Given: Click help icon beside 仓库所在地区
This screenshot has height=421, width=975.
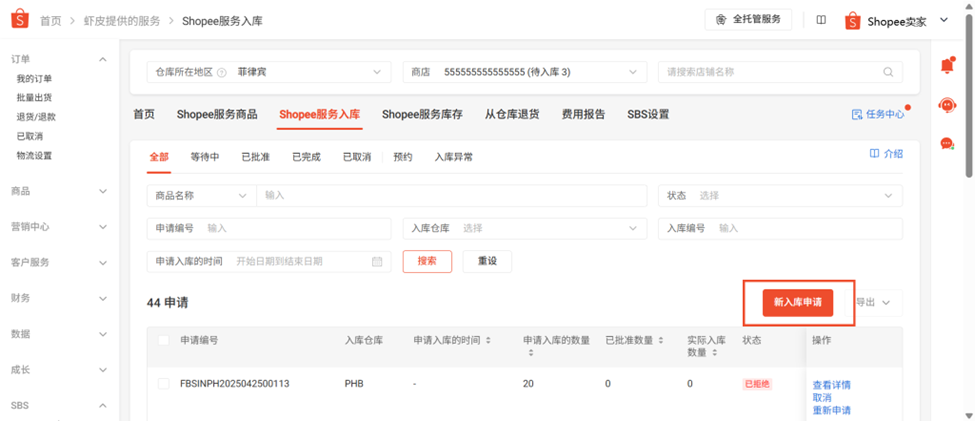Looking at the screenshot, I should [222, 72].
